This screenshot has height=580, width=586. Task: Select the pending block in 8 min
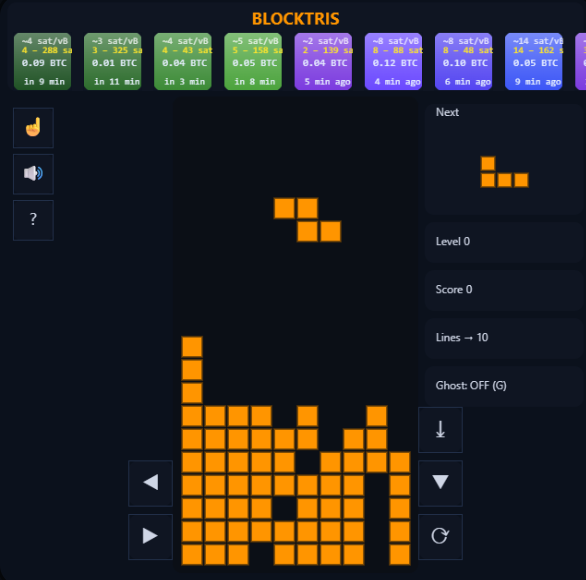[x=253, y=61]
